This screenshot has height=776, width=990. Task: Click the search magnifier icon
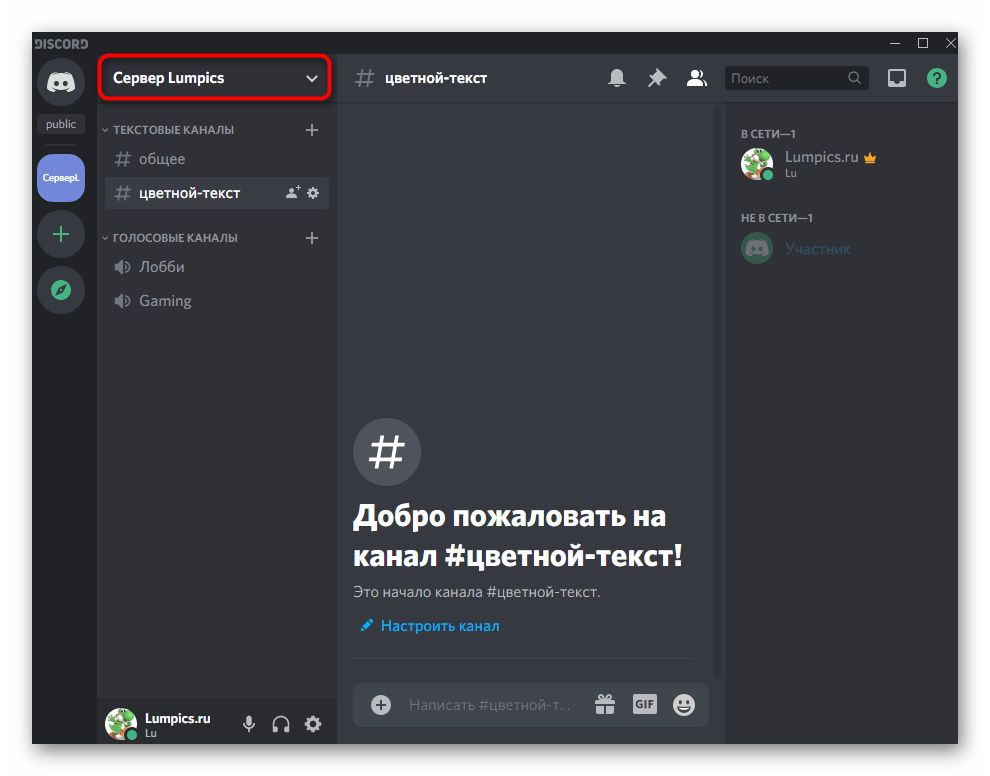pos(854,78)
